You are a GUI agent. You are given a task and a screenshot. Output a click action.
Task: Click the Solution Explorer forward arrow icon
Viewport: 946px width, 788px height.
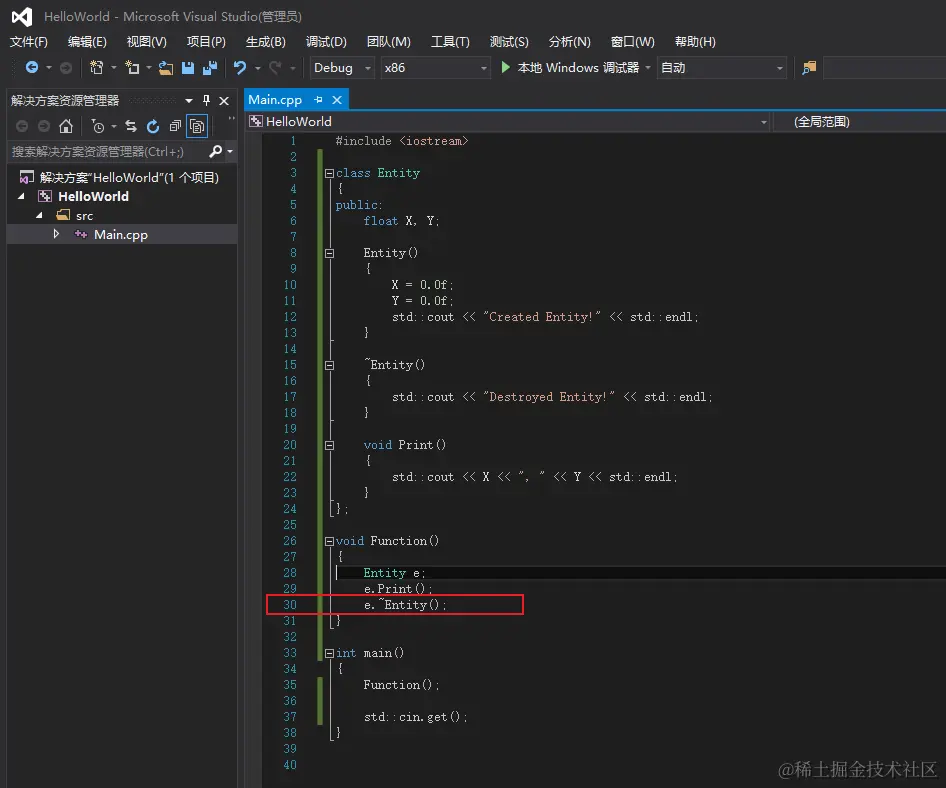coord(44,126)
